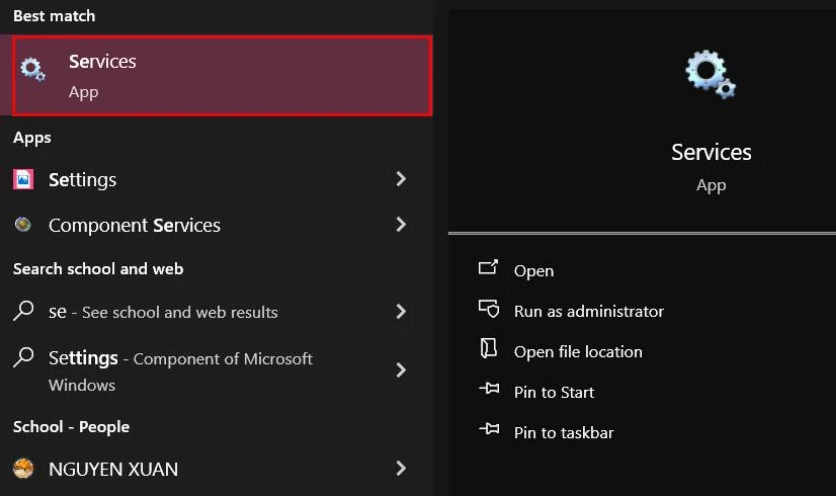Click the Component Services app icon
This screenshot has width=836, height=496.
pyautogui.click(x=23, y=225)
